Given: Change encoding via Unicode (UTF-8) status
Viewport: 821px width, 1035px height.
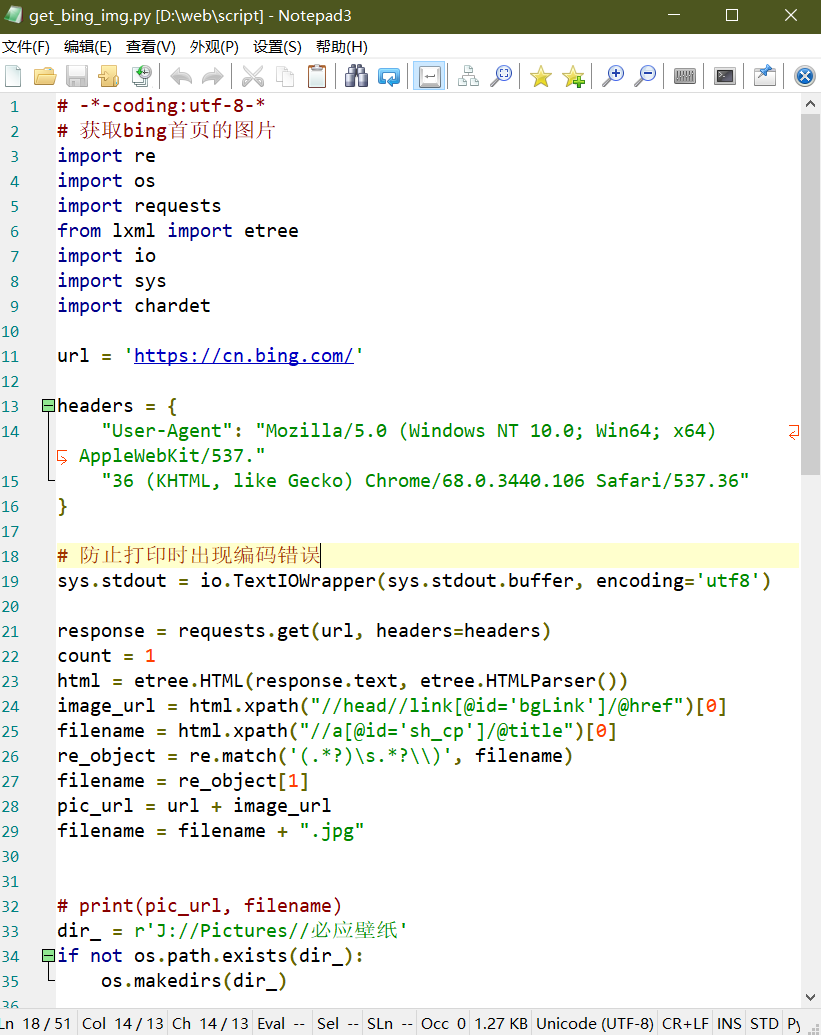Looking at the screenshot, I should [595, 1023].
